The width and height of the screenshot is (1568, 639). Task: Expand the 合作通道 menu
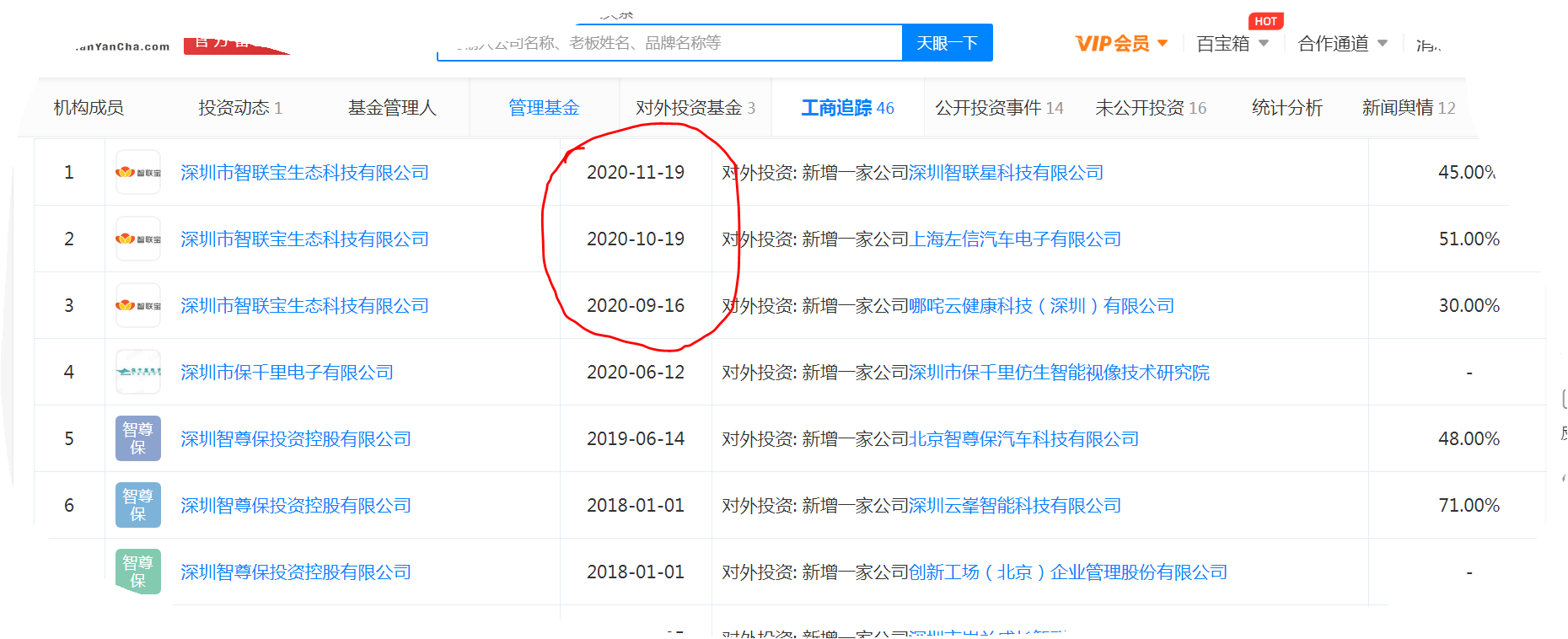(1342, 43)
